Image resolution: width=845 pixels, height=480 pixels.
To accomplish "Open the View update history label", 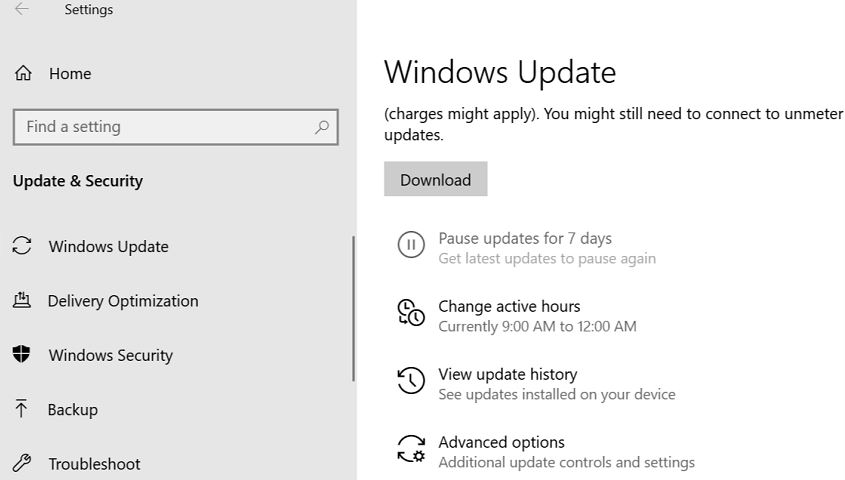I will (507, 374).
